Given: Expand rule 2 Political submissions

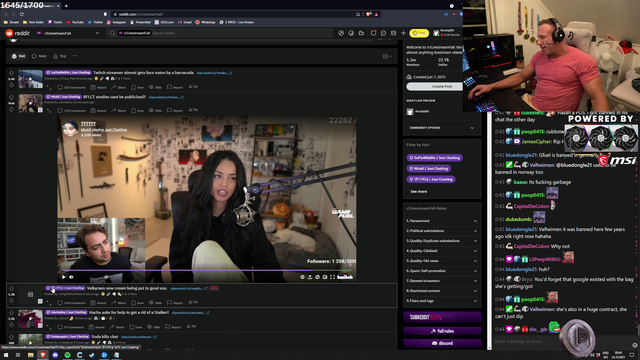Looking at the screenshot, I should (442, 231).
